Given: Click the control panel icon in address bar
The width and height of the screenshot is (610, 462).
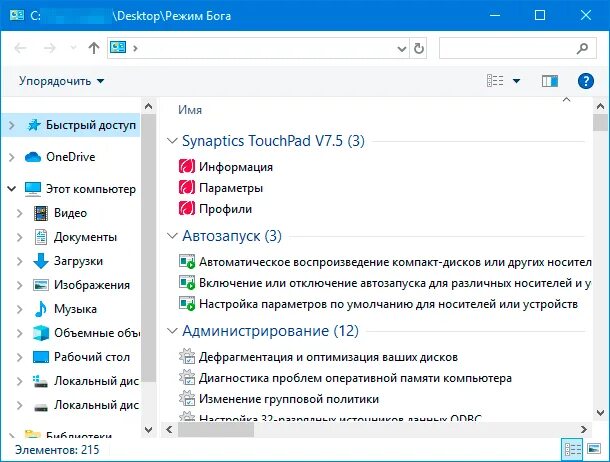Looking at the screenshot, I should point(118,48).
